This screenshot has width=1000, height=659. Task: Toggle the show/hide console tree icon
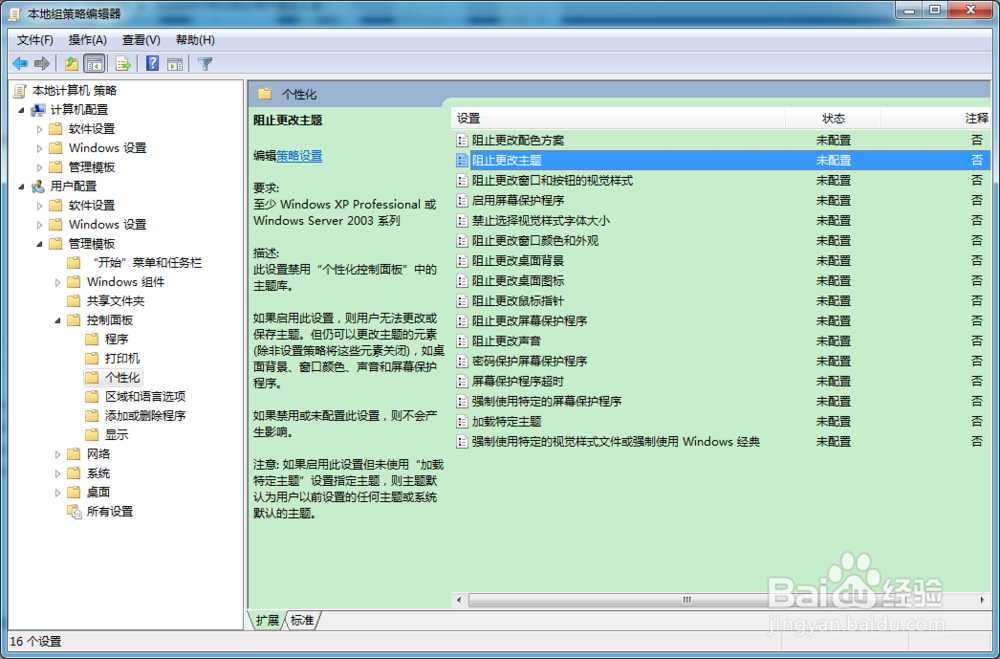(94, 64)
